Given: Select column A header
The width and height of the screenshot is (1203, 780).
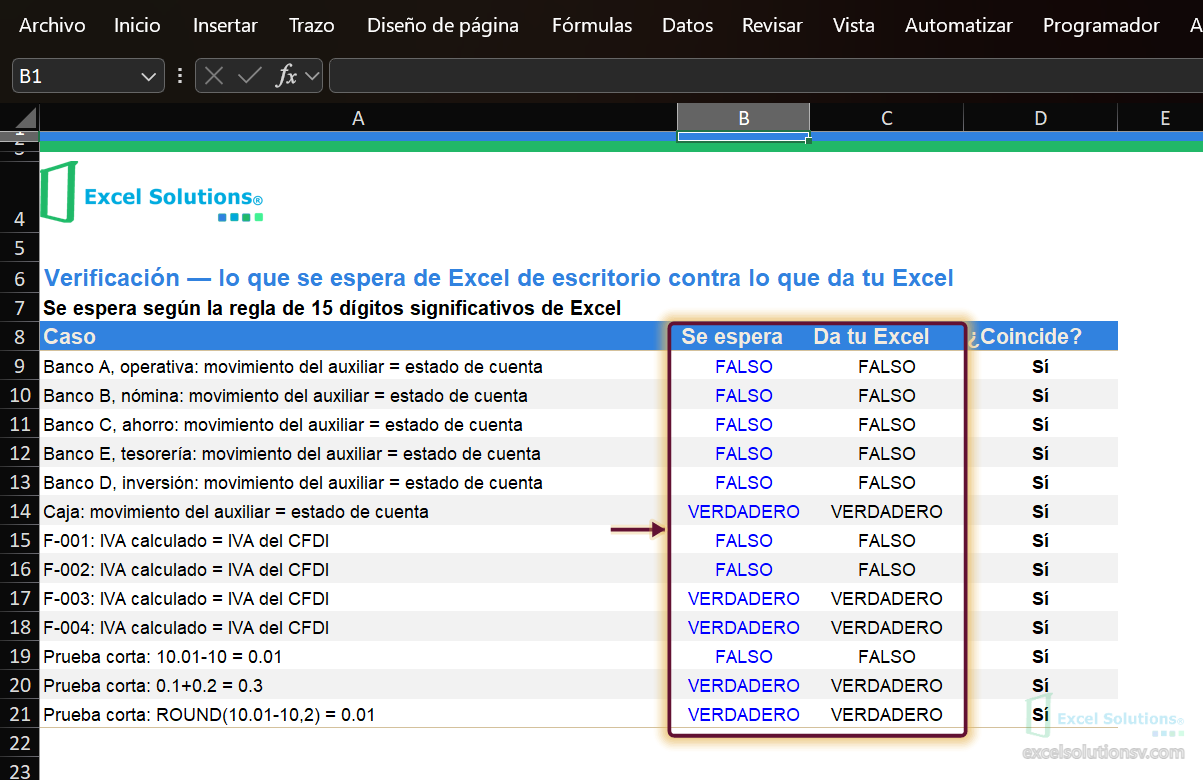Looking at the screenshot, I should click(x=358, y=118).
